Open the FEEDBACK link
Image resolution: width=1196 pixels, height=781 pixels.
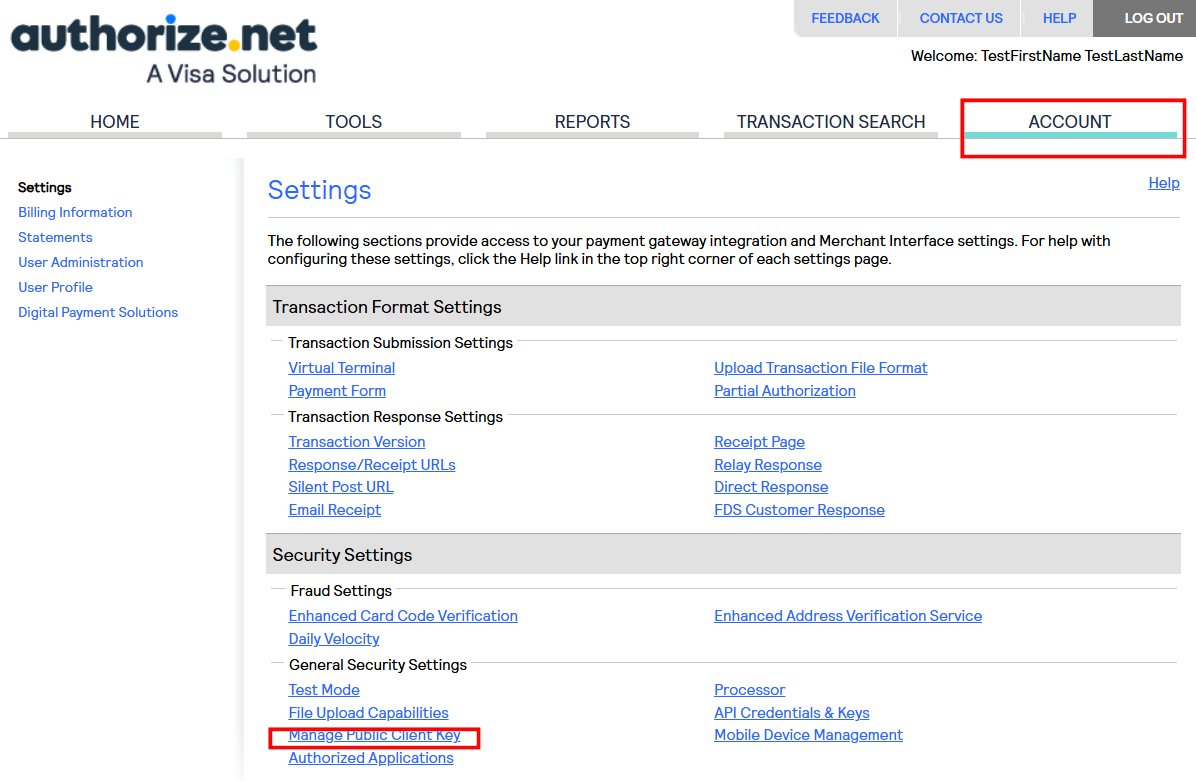[x=845, y=18]
